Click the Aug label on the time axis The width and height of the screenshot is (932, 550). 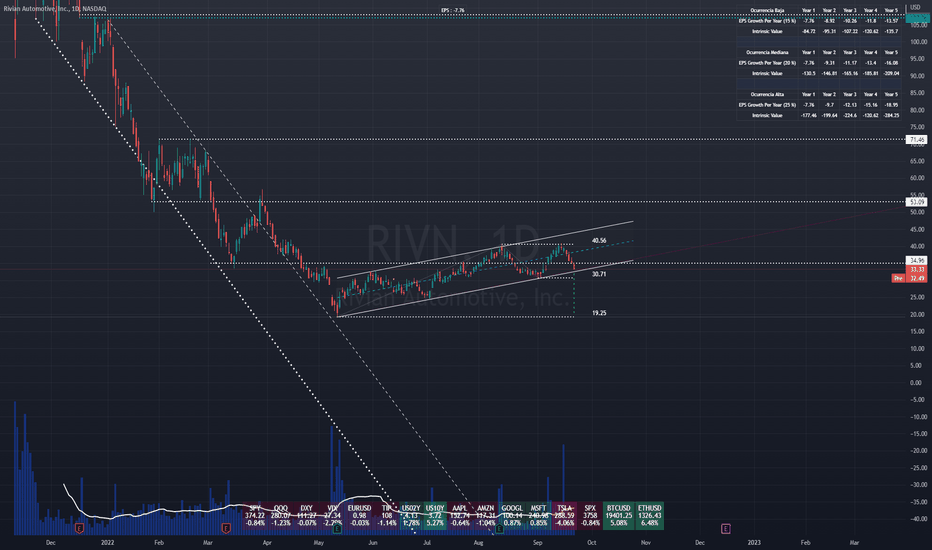coord(478,542)
